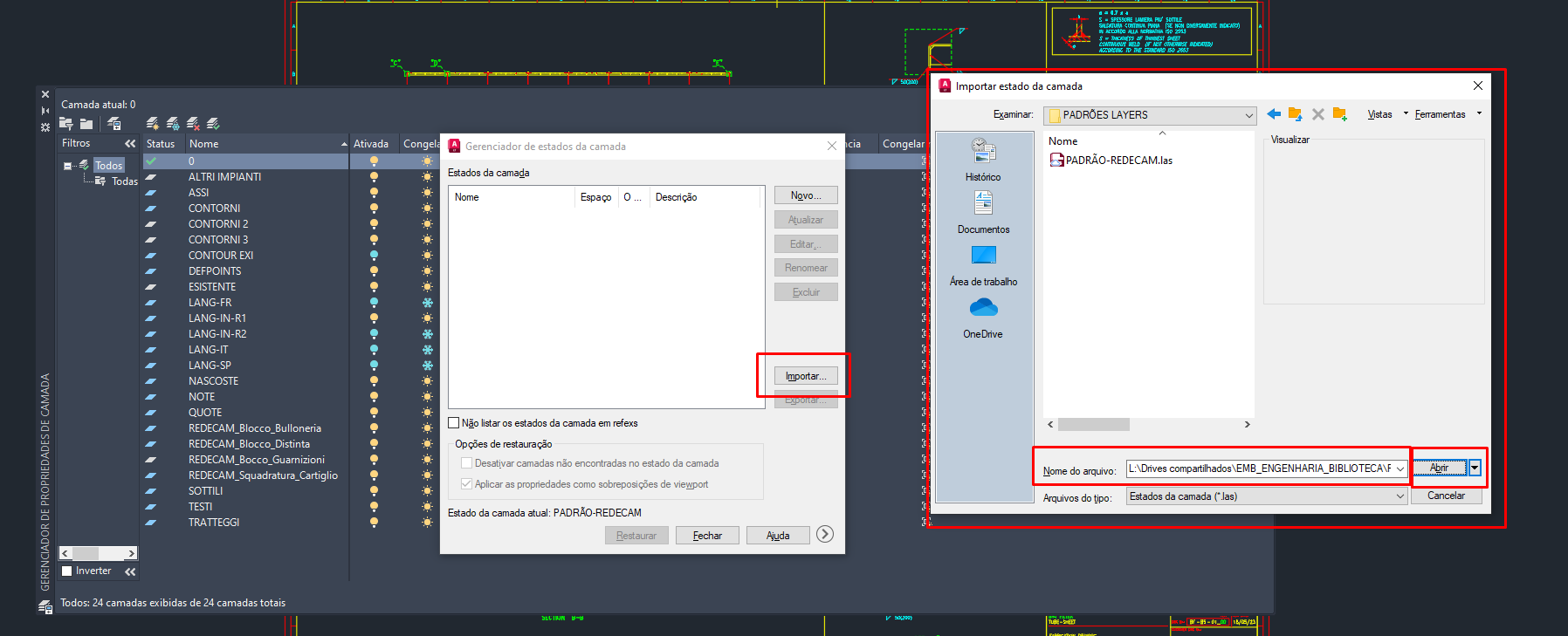The image size is (1568, 636).
Task: Toggle the Inverter filter checkbox
Action: click(x=67, y=571)
